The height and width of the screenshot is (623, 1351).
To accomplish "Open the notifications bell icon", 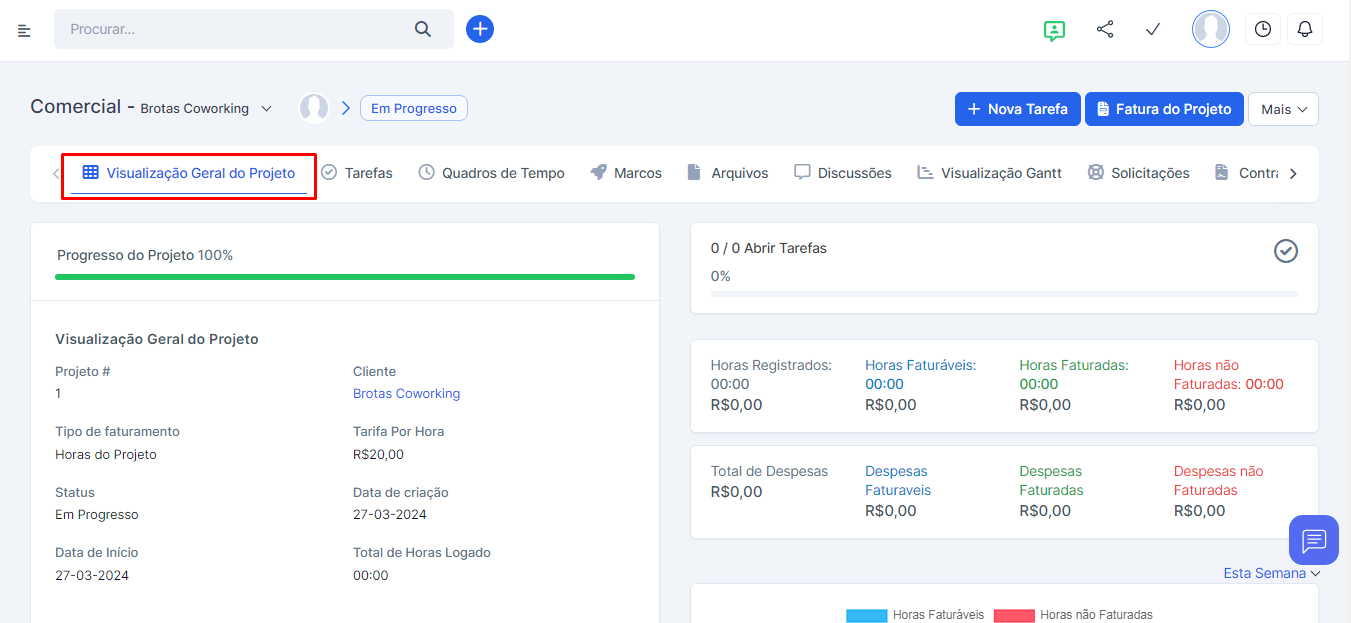I will pyautogui.click(x=1305, y=30).
